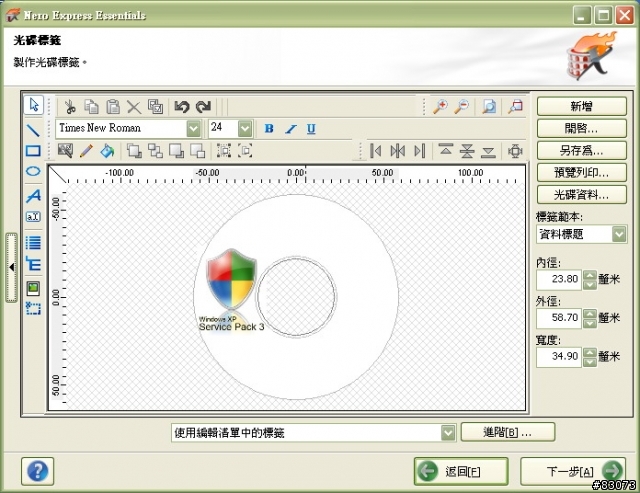Click the center on disc icon
640x493 pixels.
(x=515, y=151)
